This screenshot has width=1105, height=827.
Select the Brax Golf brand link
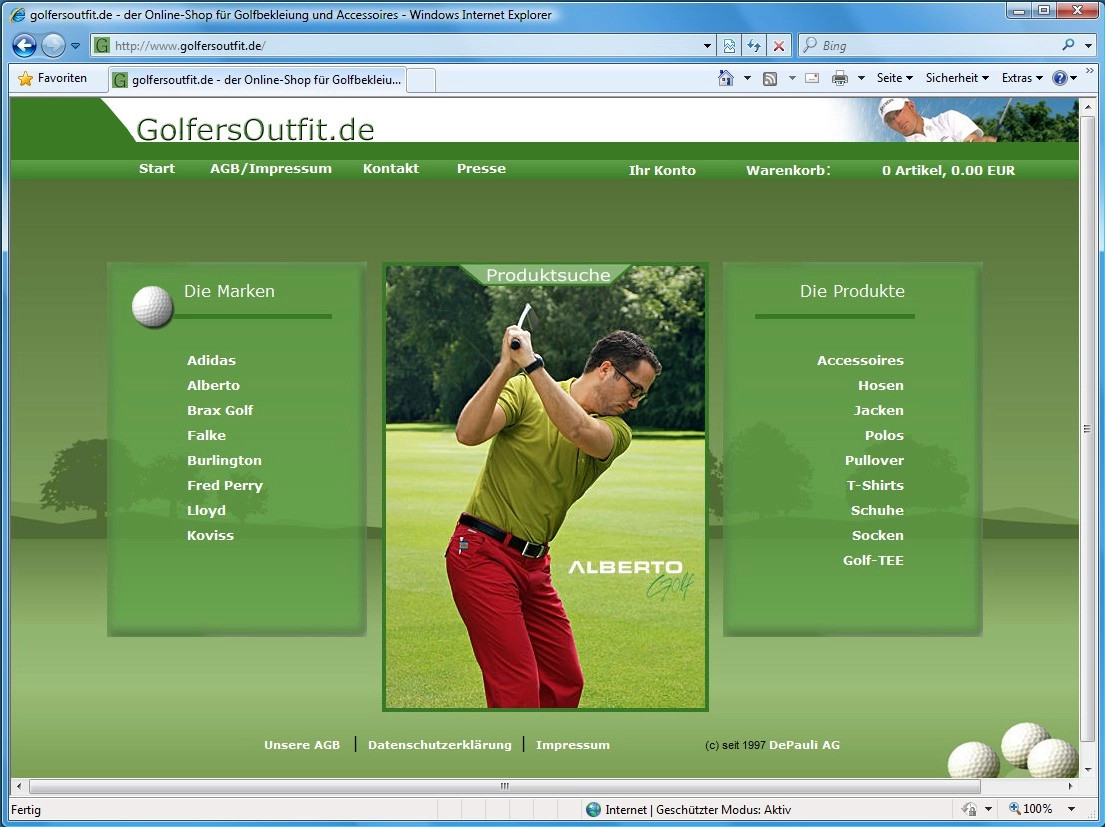click(220, 411)
